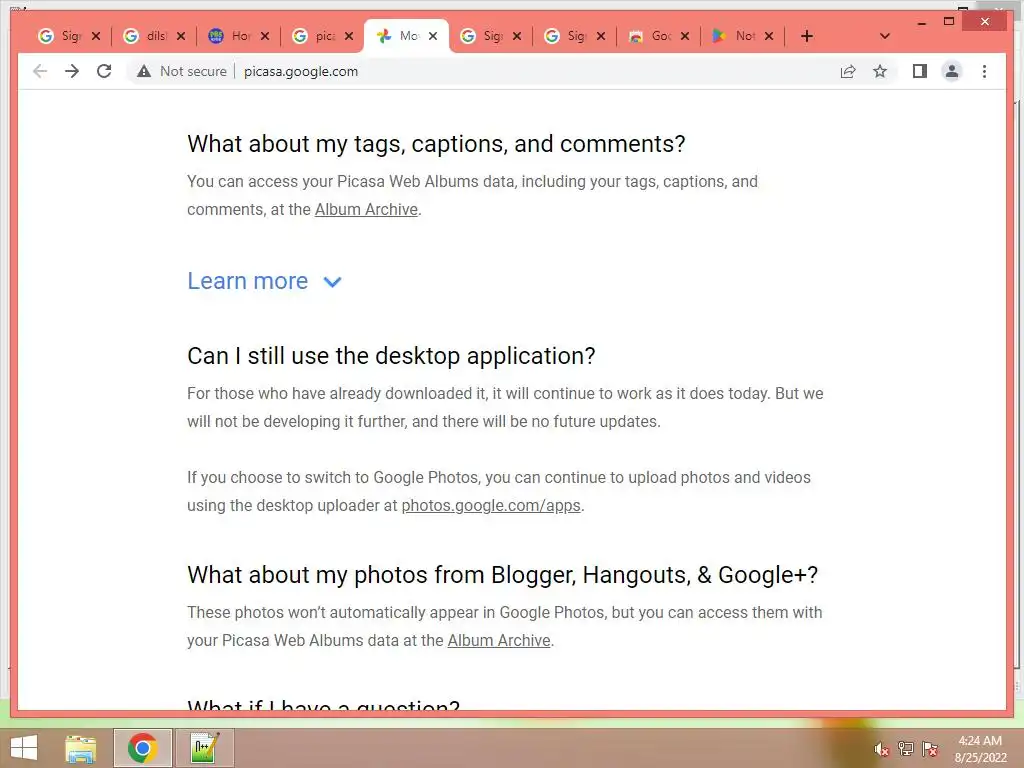The image size is (1024, 768).
Task: Click the desktop application question heading
Action: [391, 356]
